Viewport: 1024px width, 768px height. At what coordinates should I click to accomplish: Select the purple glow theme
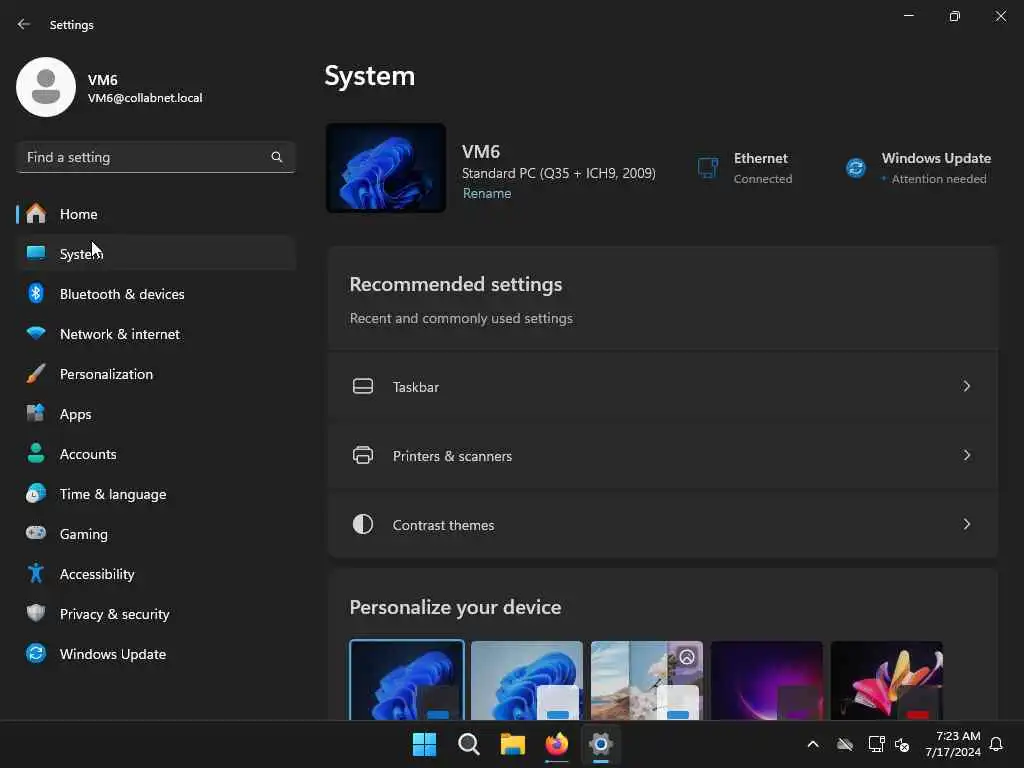(767, 680)
